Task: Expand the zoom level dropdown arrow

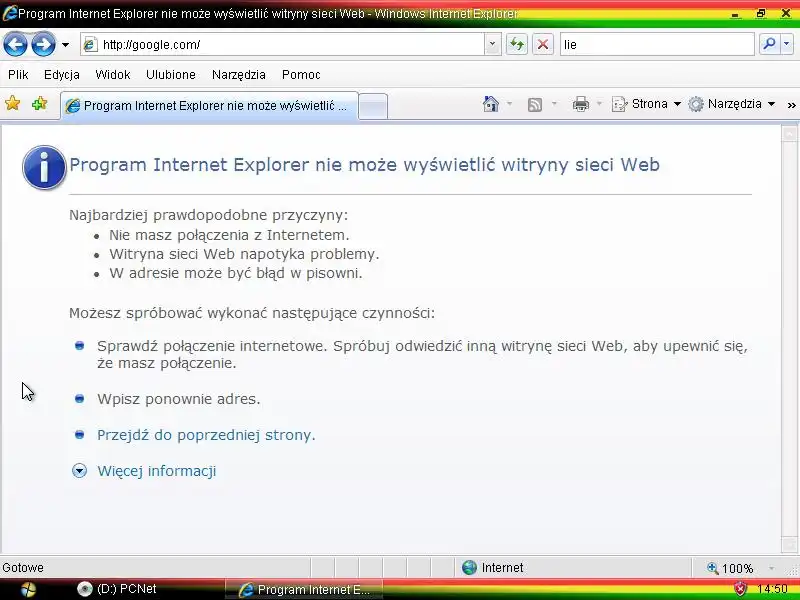Action: (x=771, y=568)
